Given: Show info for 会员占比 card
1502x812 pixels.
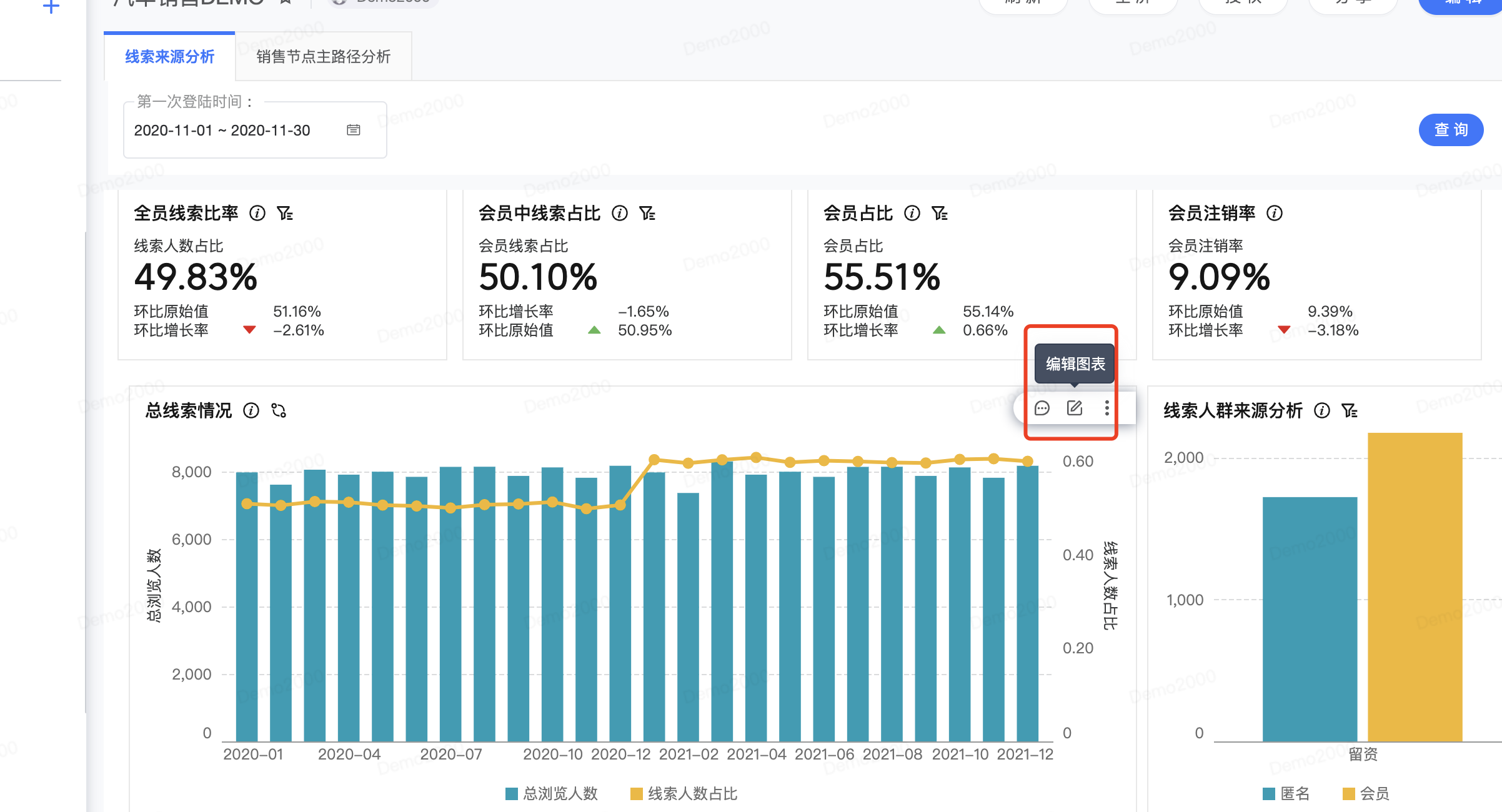Looking at the screenshot, I should click(x=912, y=214).
